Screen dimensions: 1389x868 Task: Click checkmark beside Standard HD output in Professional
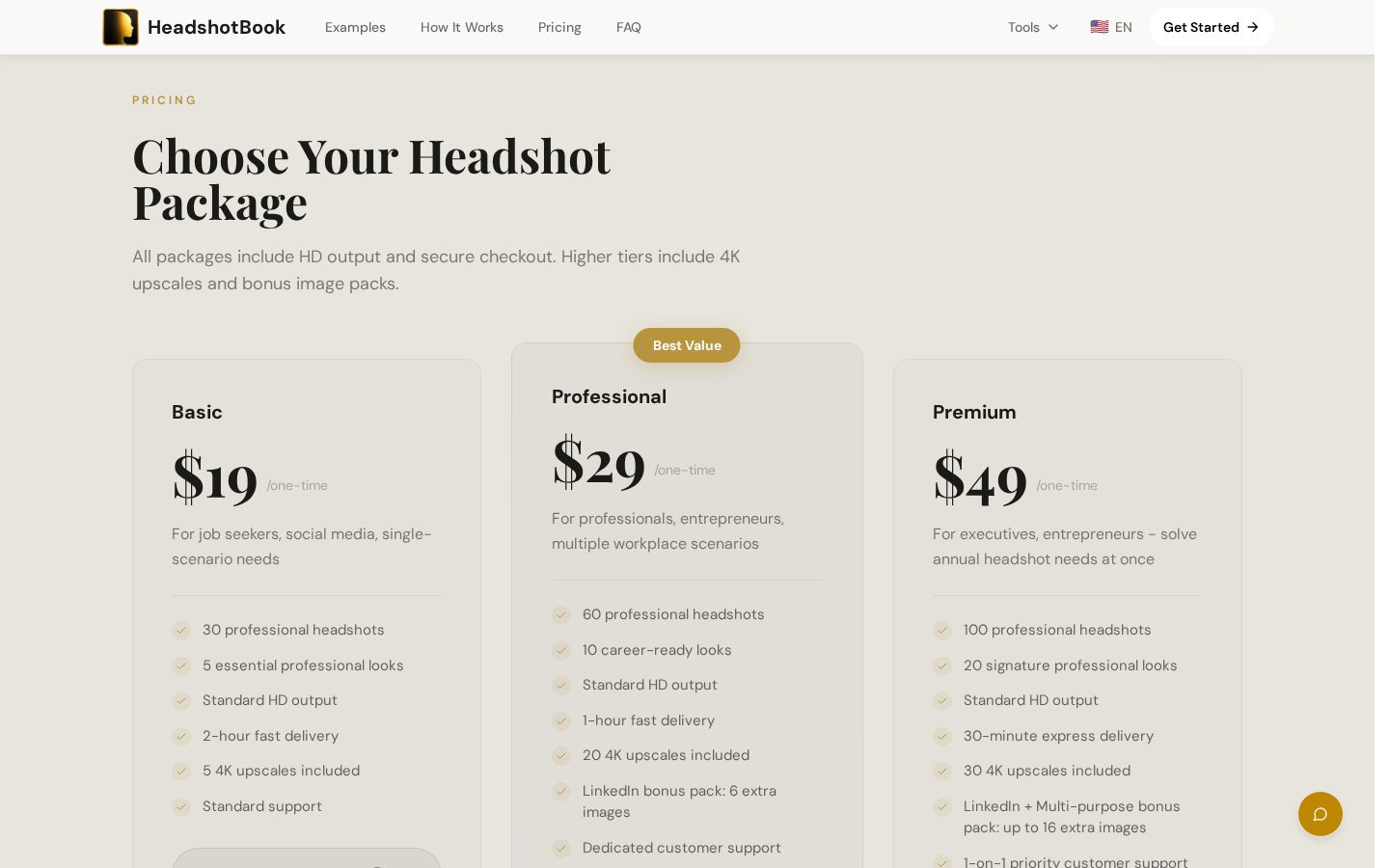click(x=561, y=686)
